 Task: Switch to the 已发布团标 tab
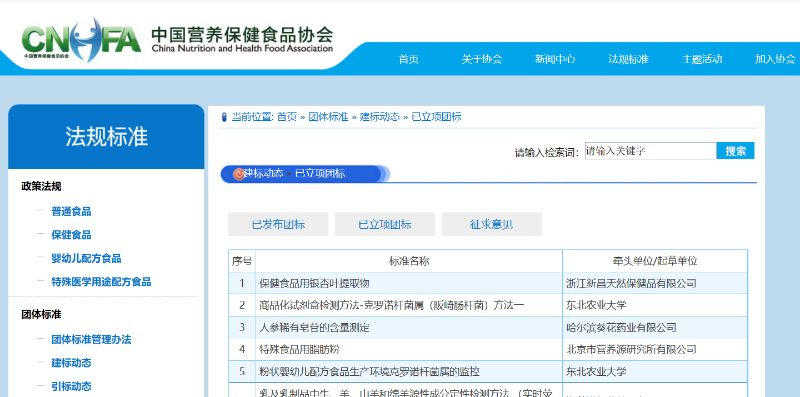coord(278,225)
